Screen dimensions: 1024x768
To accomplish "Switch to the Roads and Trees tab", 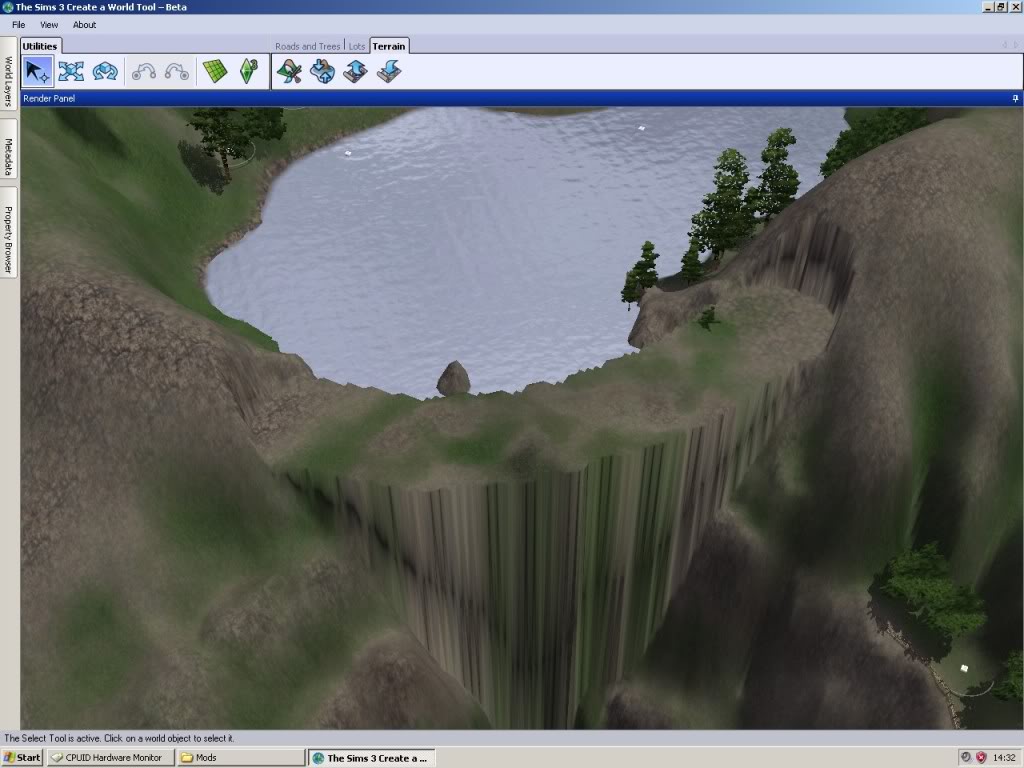I will [x=308, y=46].
